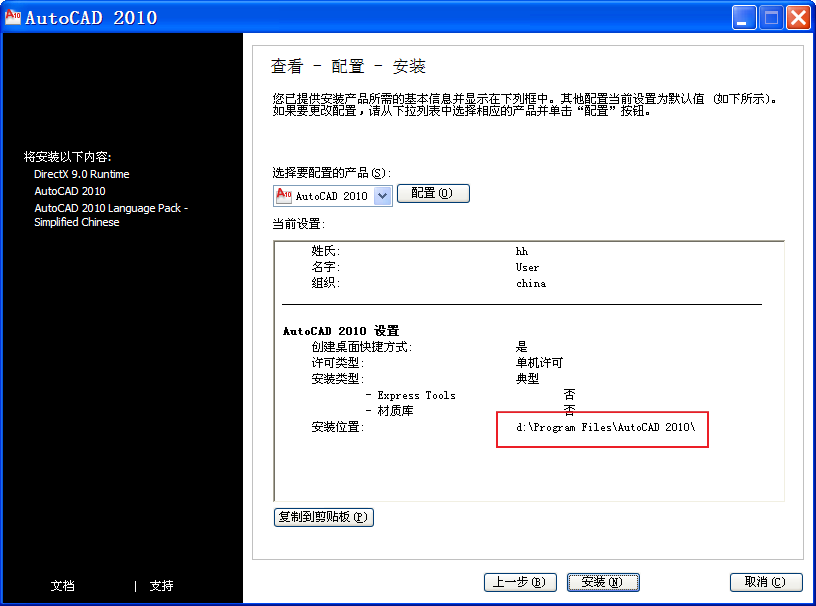Select AutoCAD 2010 in install list
816x606 pixels.
pyautogui.click(x=70, y=191)
